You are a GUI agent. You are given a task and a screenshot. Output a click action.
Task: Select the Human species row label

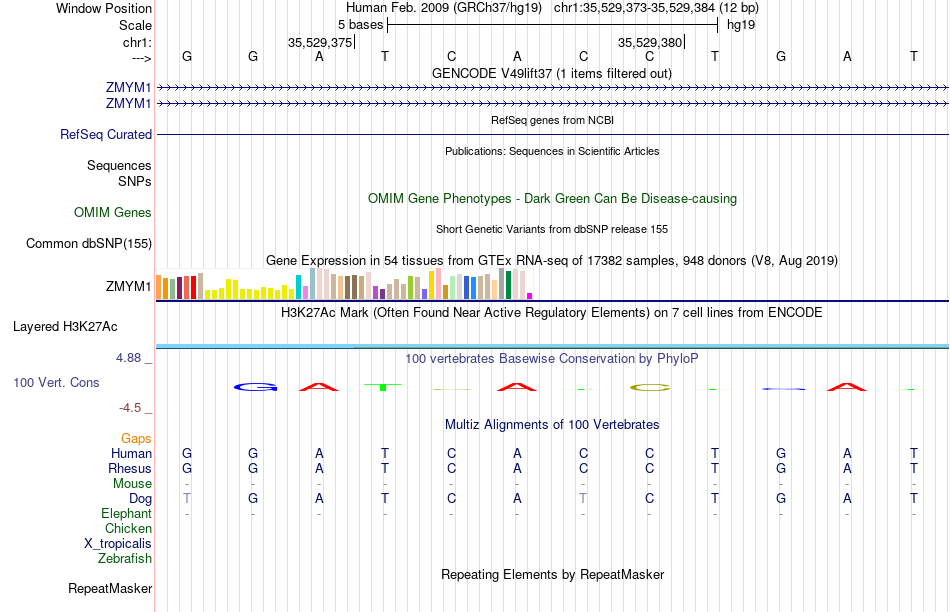click(131, 453)
